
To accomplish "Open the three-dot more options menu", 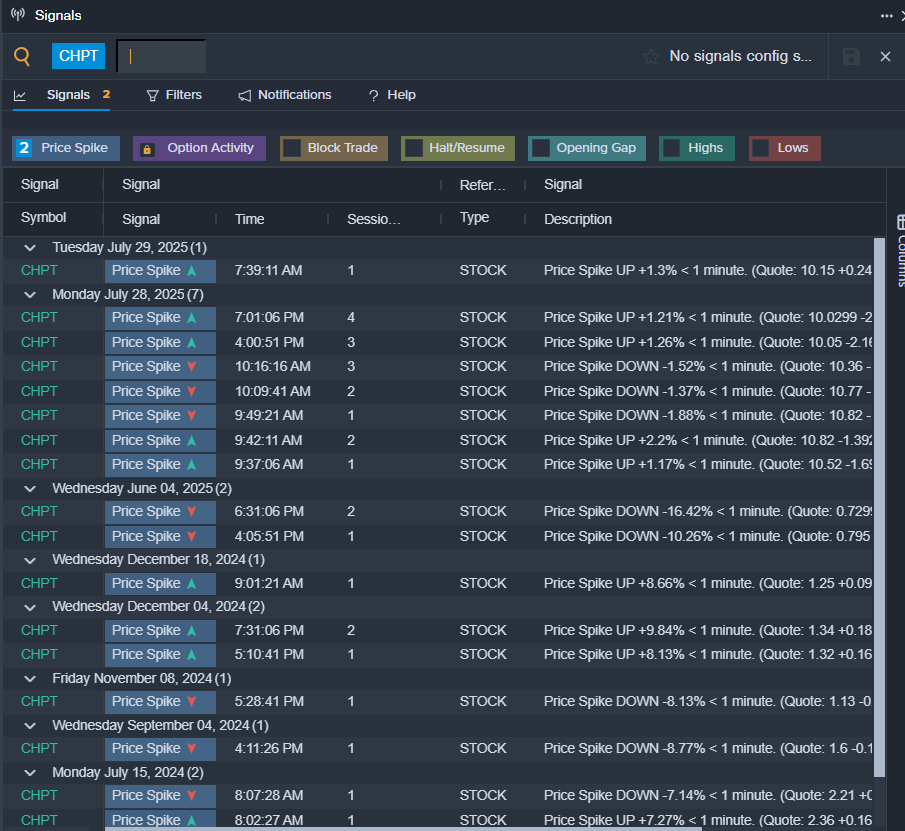I will coord(887,16).
